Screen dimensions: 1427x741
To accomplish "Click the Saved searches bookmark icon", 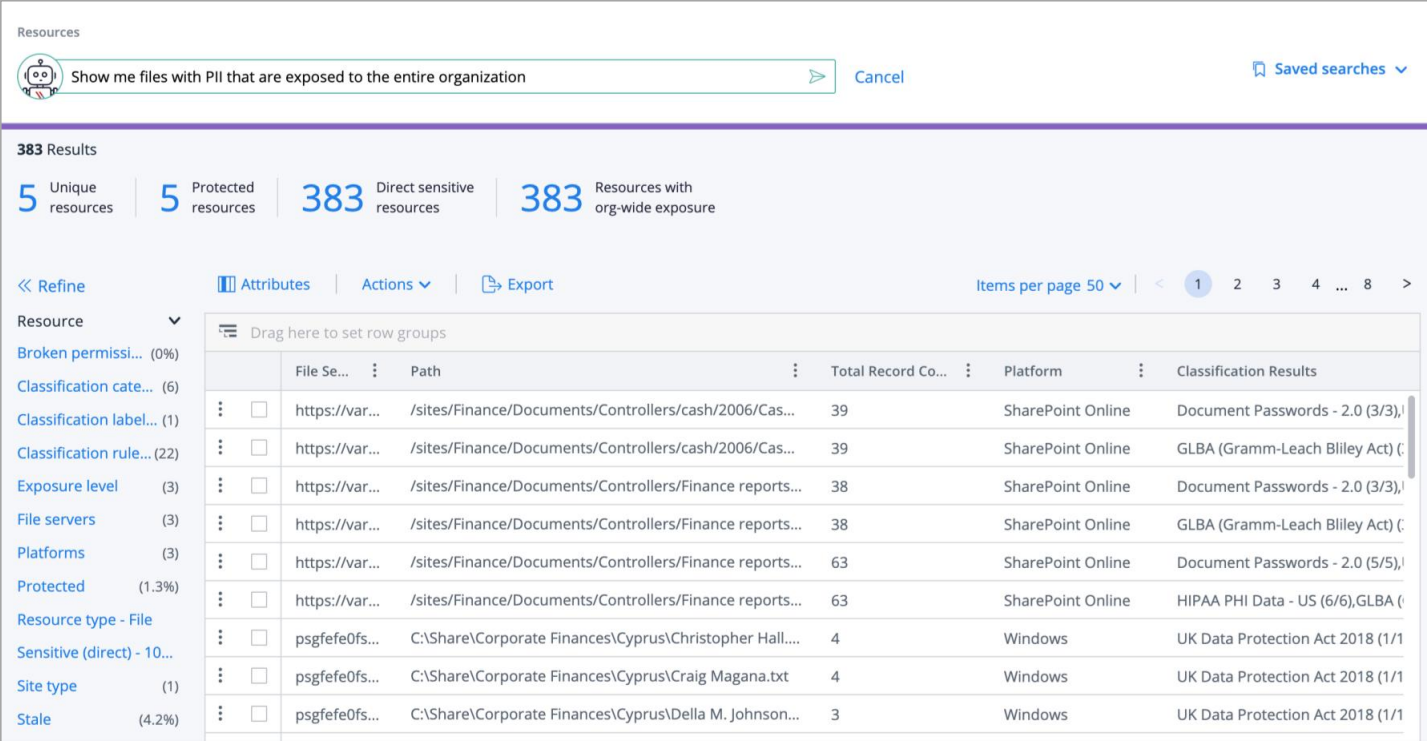I will coord(1259,69).
